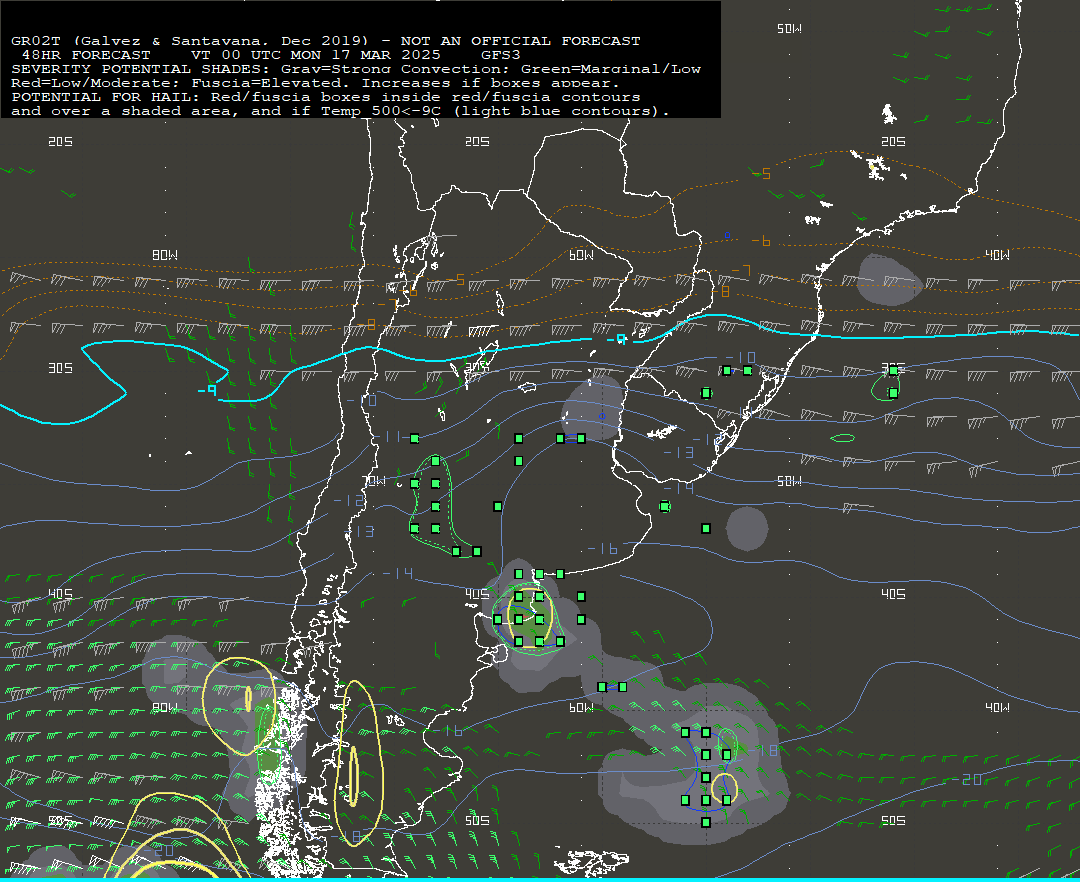The width and height of the screenshot is (1080, 882).
Task: Select 'Increases if boxes appear.' note
Action: tap(491, 83)
